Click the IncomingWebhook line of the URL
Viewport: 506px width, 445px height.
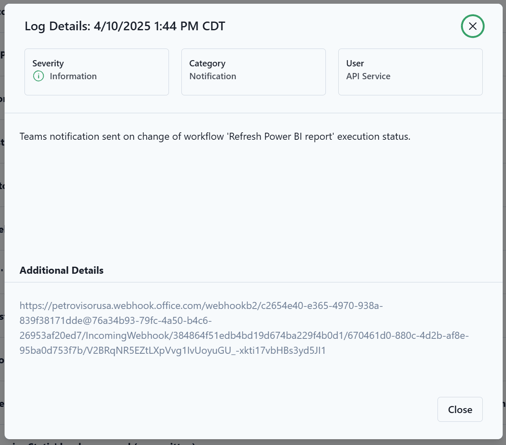click(244, 336)
